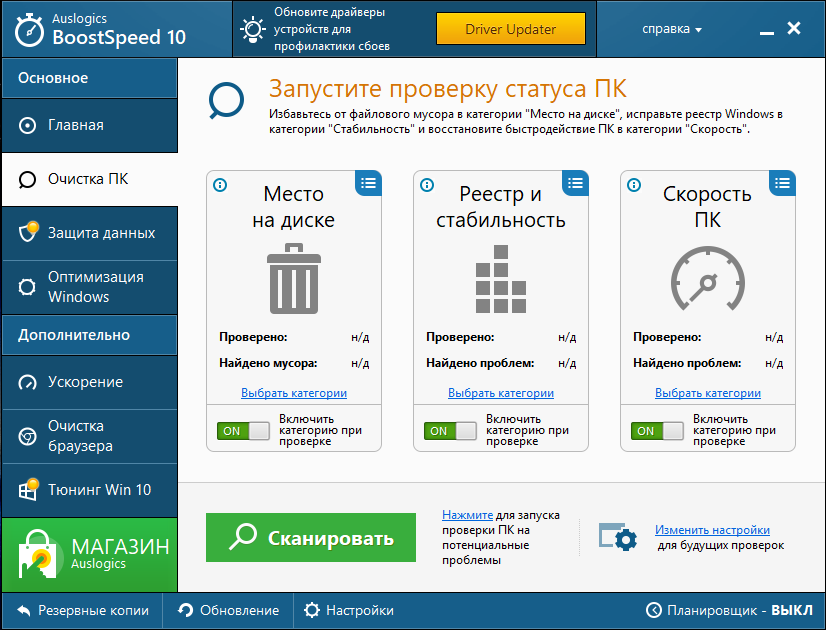Open list icon on Место на диске card
The image size is (826, 630).
click(x=368, y=183)
